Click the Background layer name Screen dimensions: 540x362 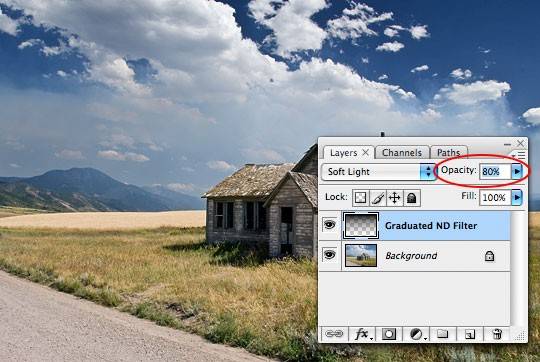(411, 256)
